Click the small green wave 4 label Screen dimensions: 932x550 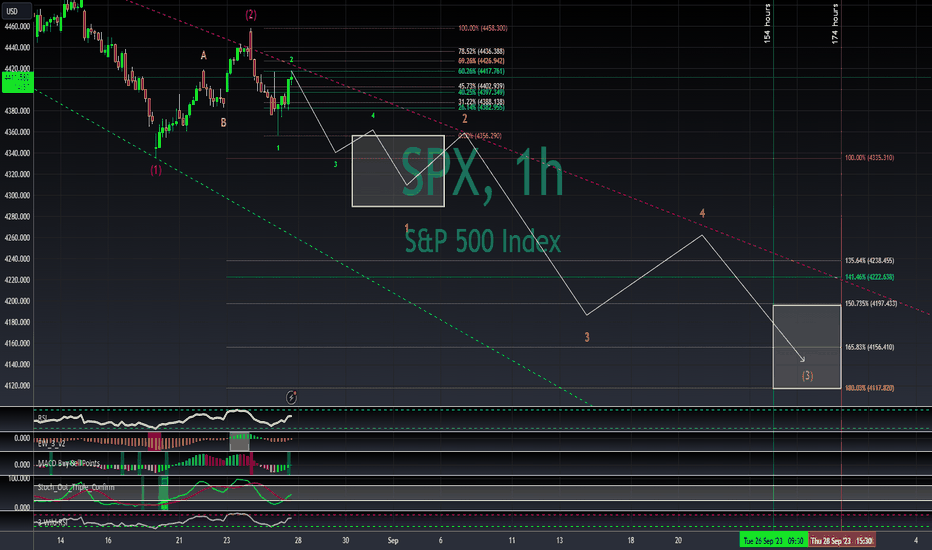click(373, 116)
